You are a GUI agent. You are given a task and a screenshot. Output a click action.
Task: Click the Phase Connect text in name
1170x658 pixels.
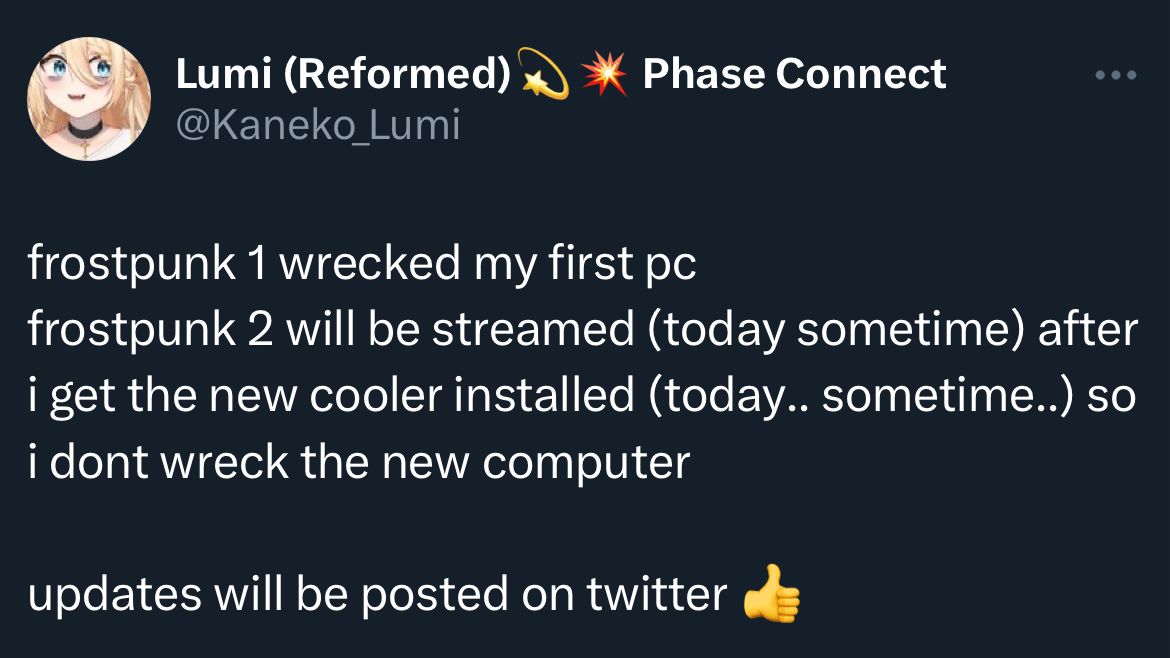click(x=794, y=75)
